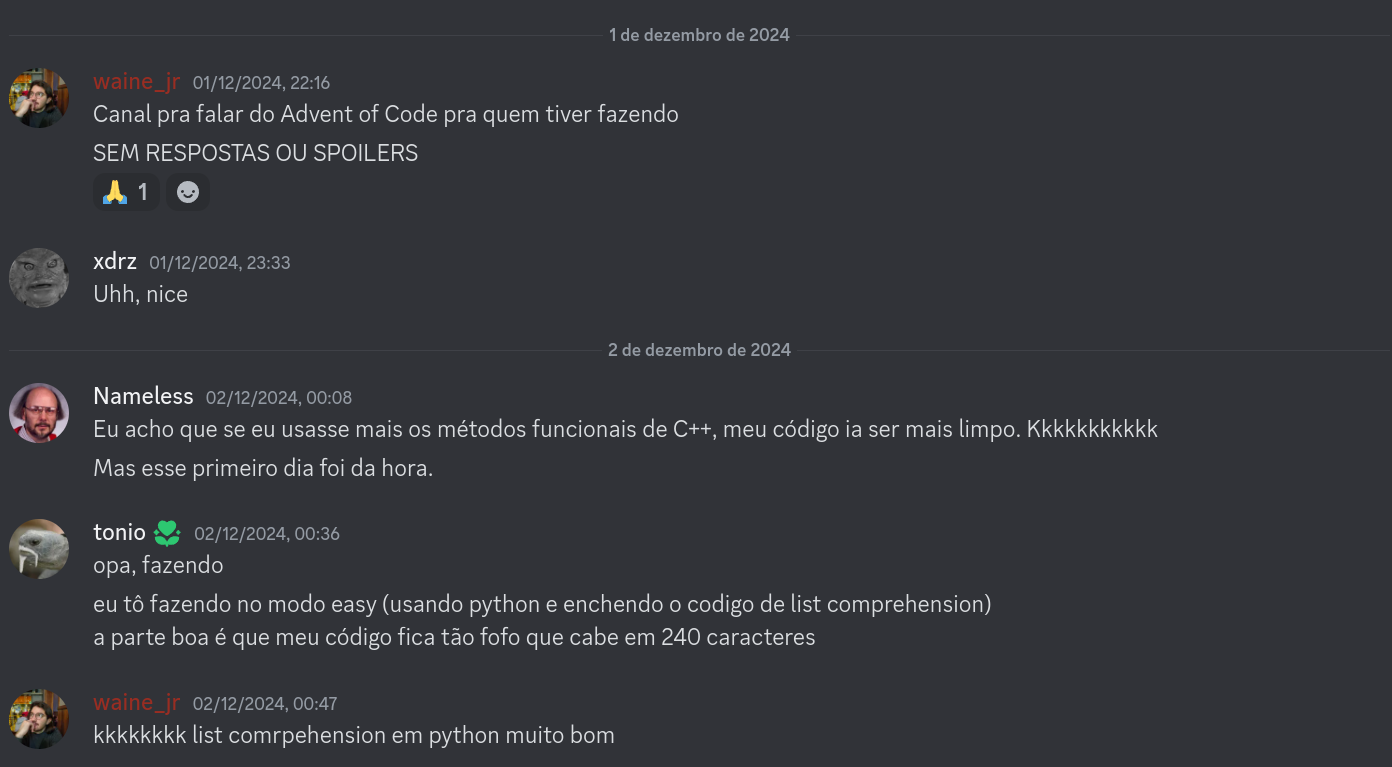The image size is (1392, 767).
Task: Open waine_jr's avatar on last message
Action: 39,719
